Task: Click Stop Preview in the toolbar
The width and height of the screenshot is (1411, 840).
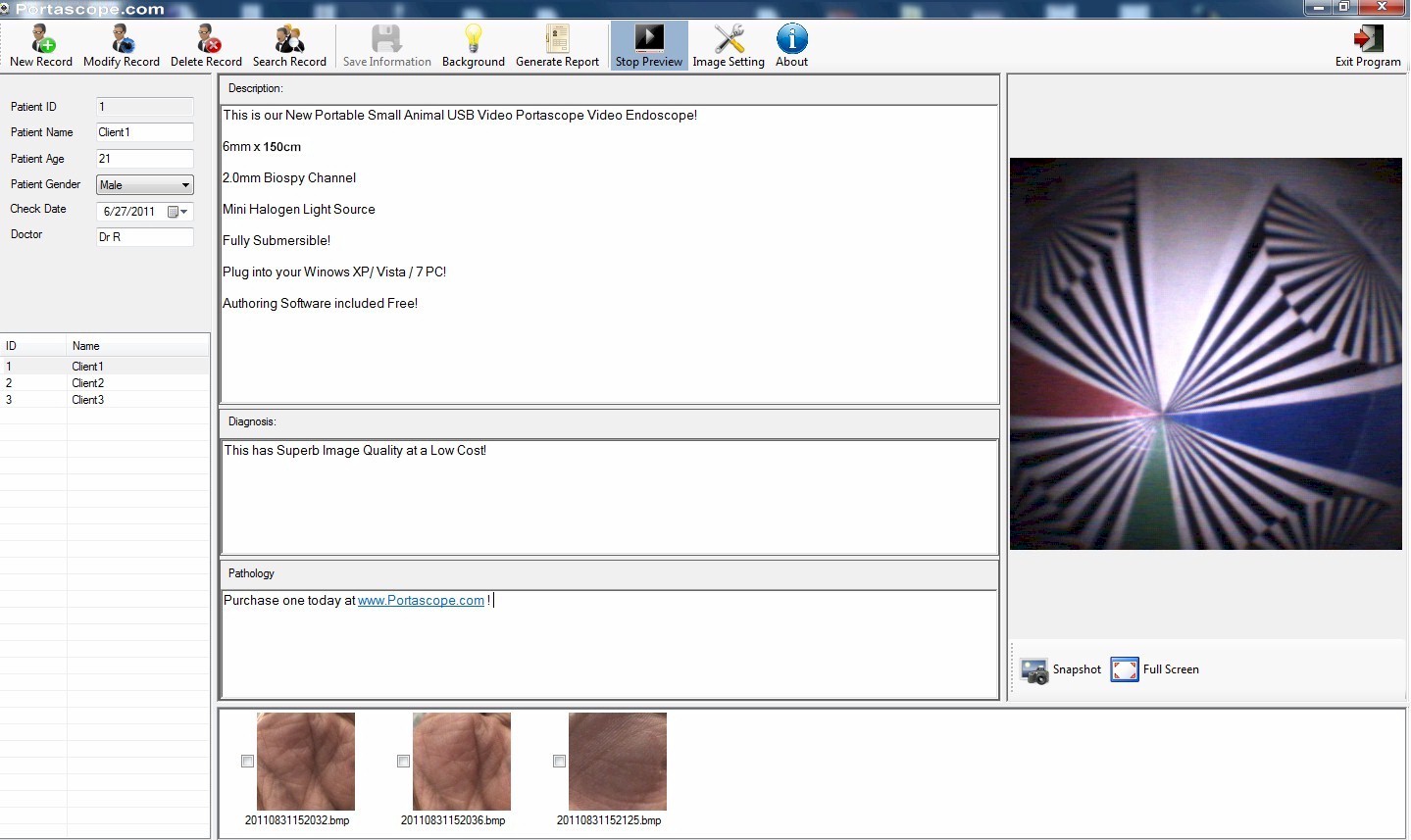Action: (649, 46)
